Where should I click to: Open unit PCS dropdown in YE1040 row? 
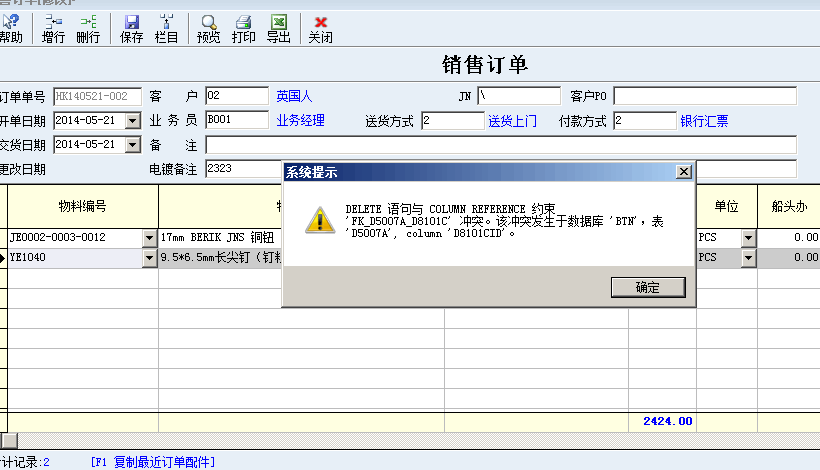pyautogui.click(x=749, y=258)
